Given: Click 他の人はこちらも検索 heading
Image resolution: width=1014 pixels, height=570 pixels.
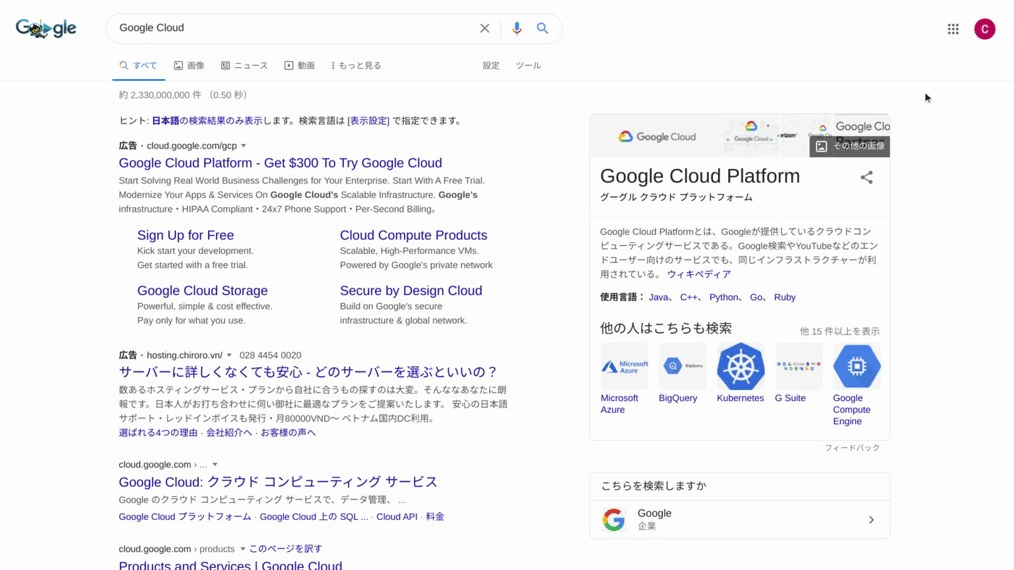Looking at the screenshot, I should point(665,329).
